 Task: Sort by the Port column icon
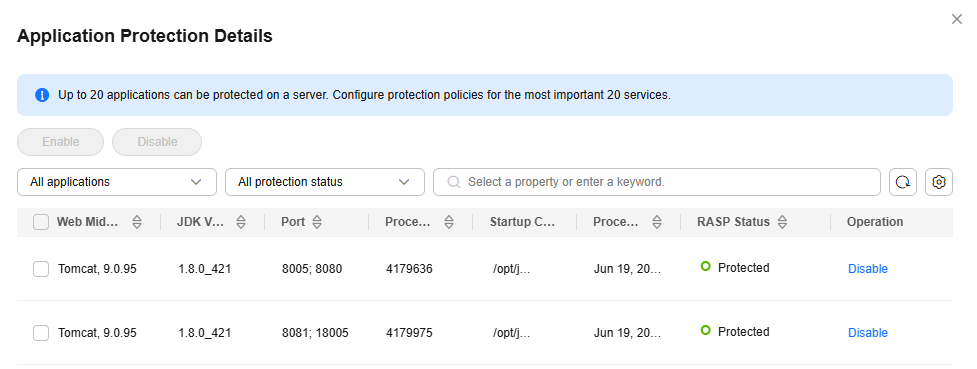pyautogui.click(x=317, y=222)
